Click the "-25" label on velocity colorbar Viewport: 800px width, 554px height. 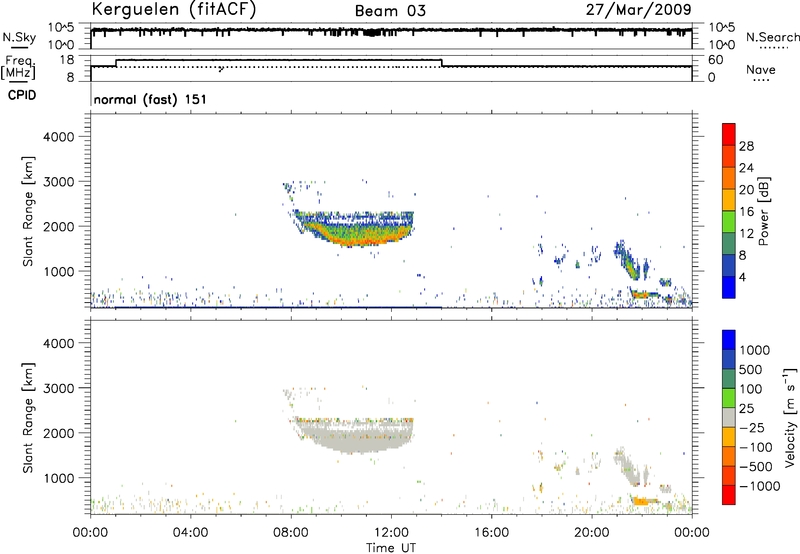click(x=752, y=428)
